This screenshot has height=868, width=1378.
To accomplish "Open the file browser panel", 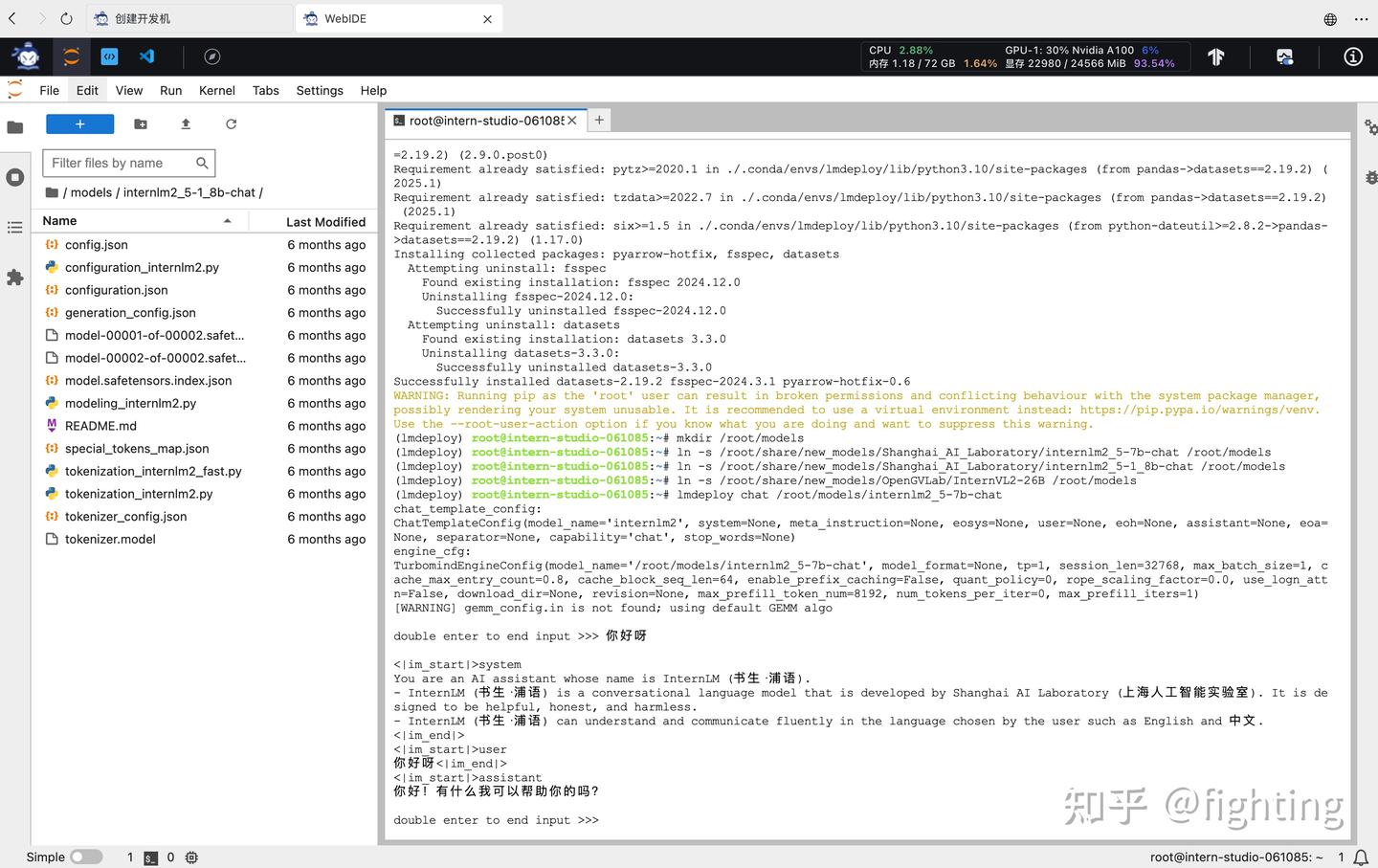I will click(15, 126).
